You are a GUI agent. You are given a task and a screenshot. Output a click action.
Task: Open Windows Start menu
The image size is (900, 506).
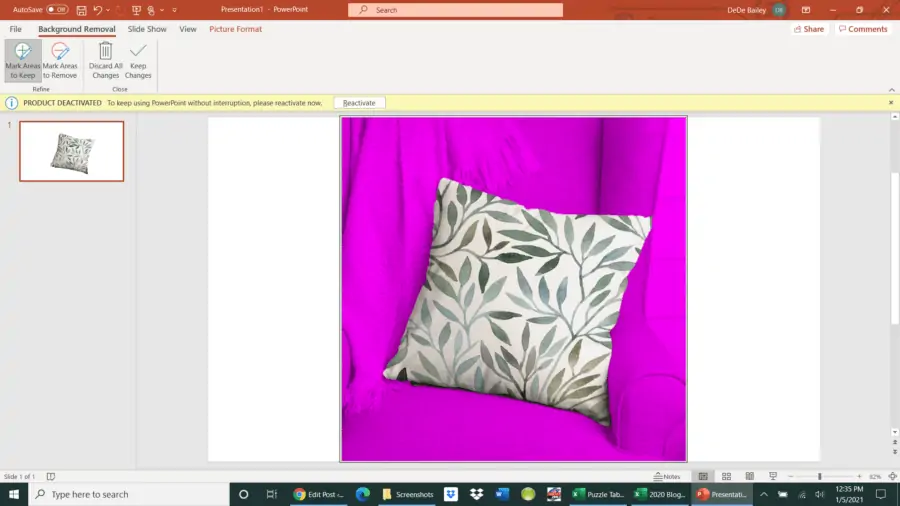coord(14,494)
